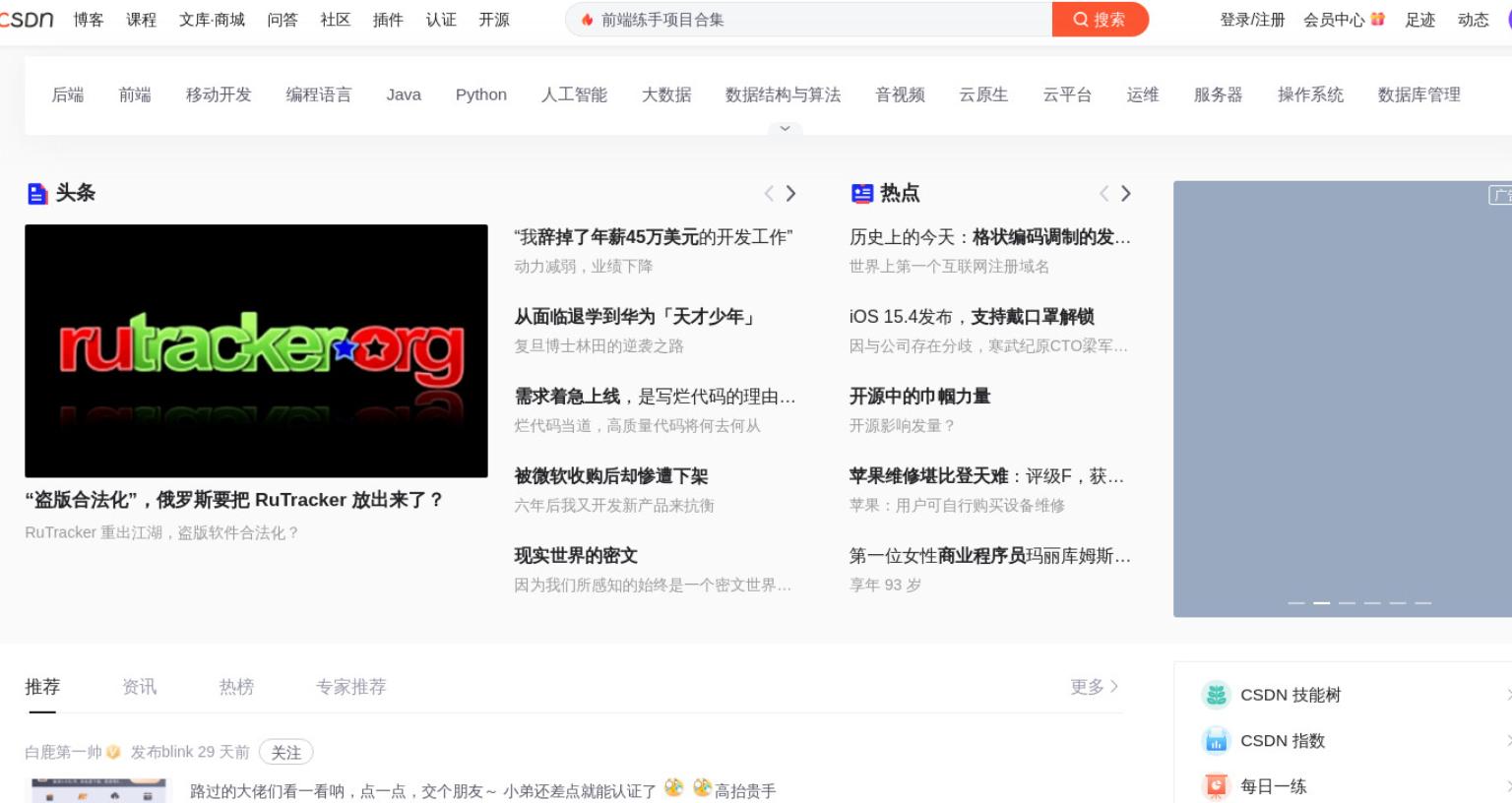Click the 每日一练 icon
This screenshot has width=1512, height=803.
pos(1217,786)
